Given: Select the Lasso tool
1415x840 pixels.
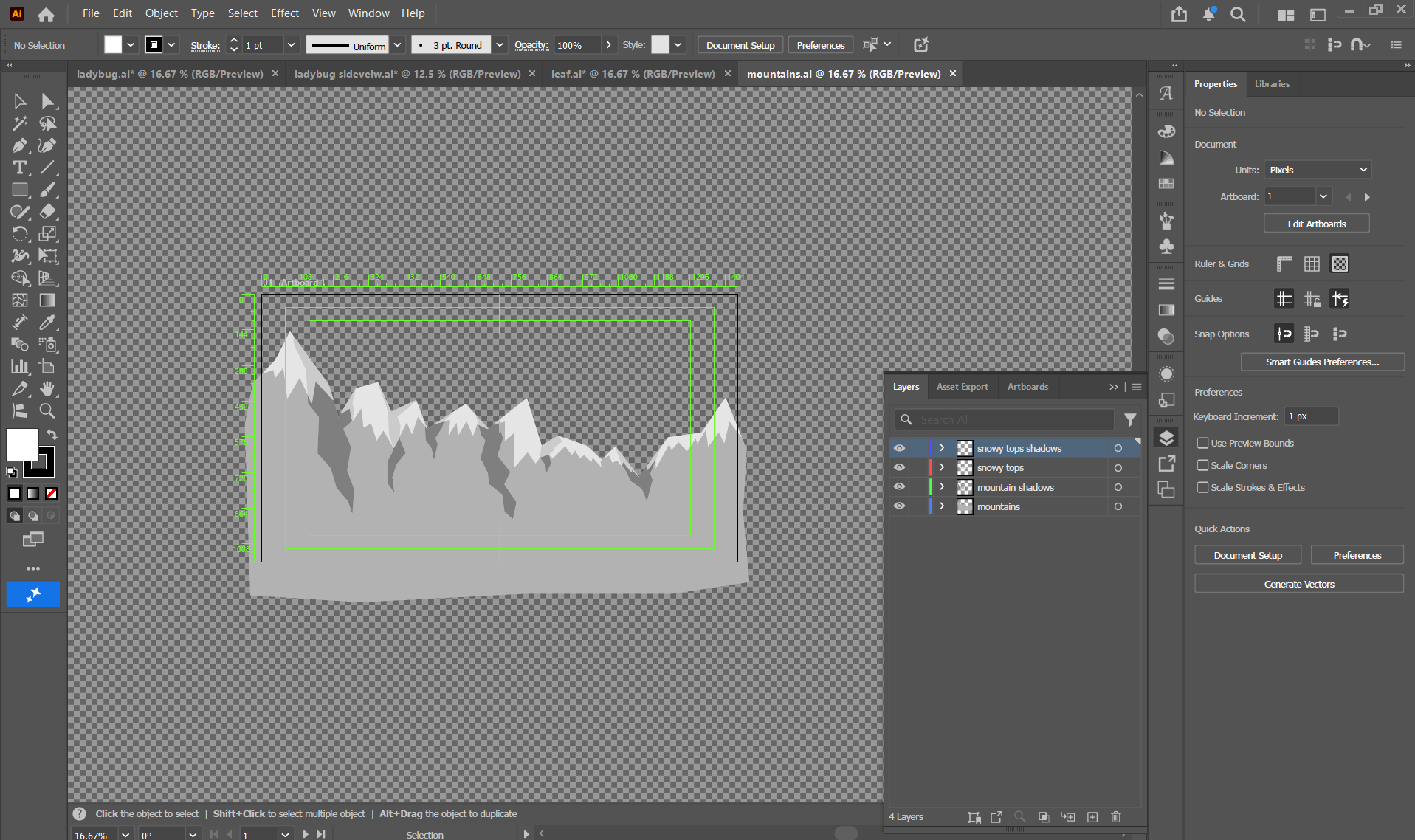Looking at the screenshot, I should click(47, 123).
